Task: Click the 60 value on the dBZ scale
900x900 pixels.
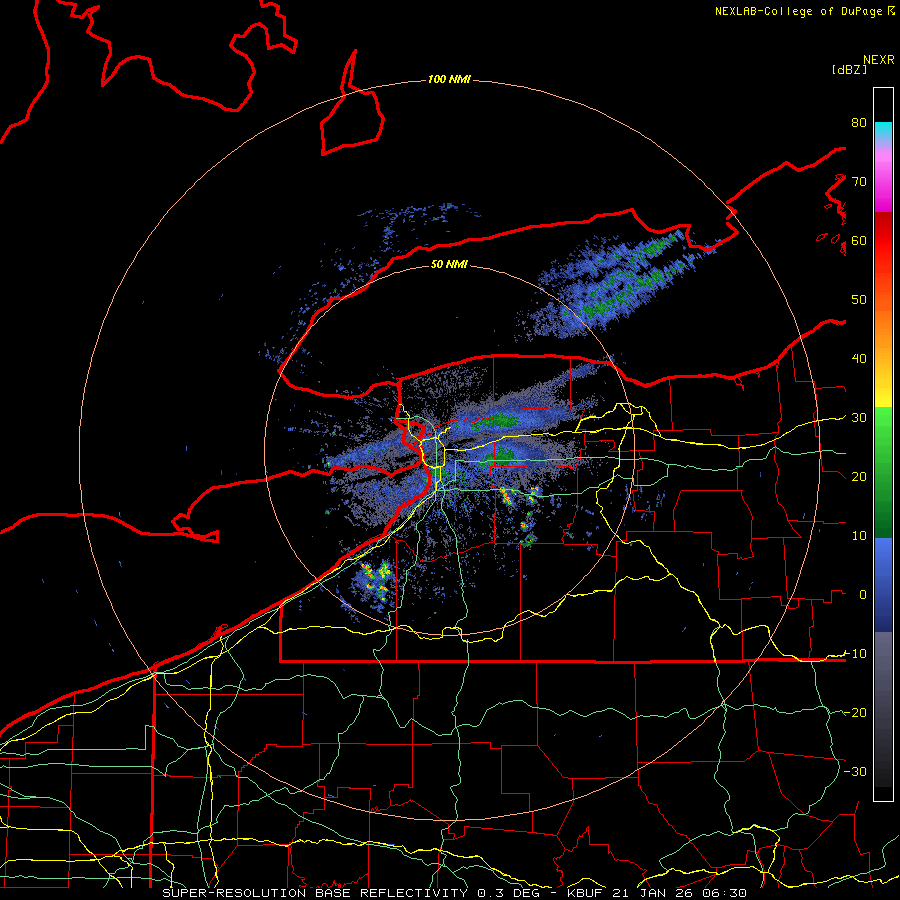Action: (x=859, y=240)
